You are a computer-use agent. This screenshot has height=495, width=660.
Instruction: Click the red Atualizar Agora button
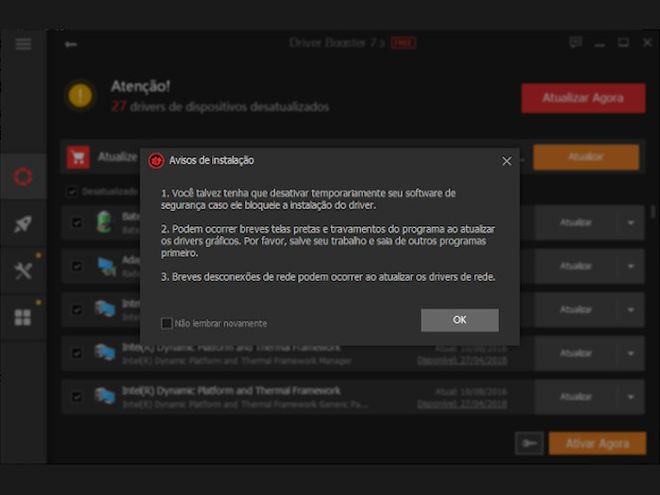point(582,98)
